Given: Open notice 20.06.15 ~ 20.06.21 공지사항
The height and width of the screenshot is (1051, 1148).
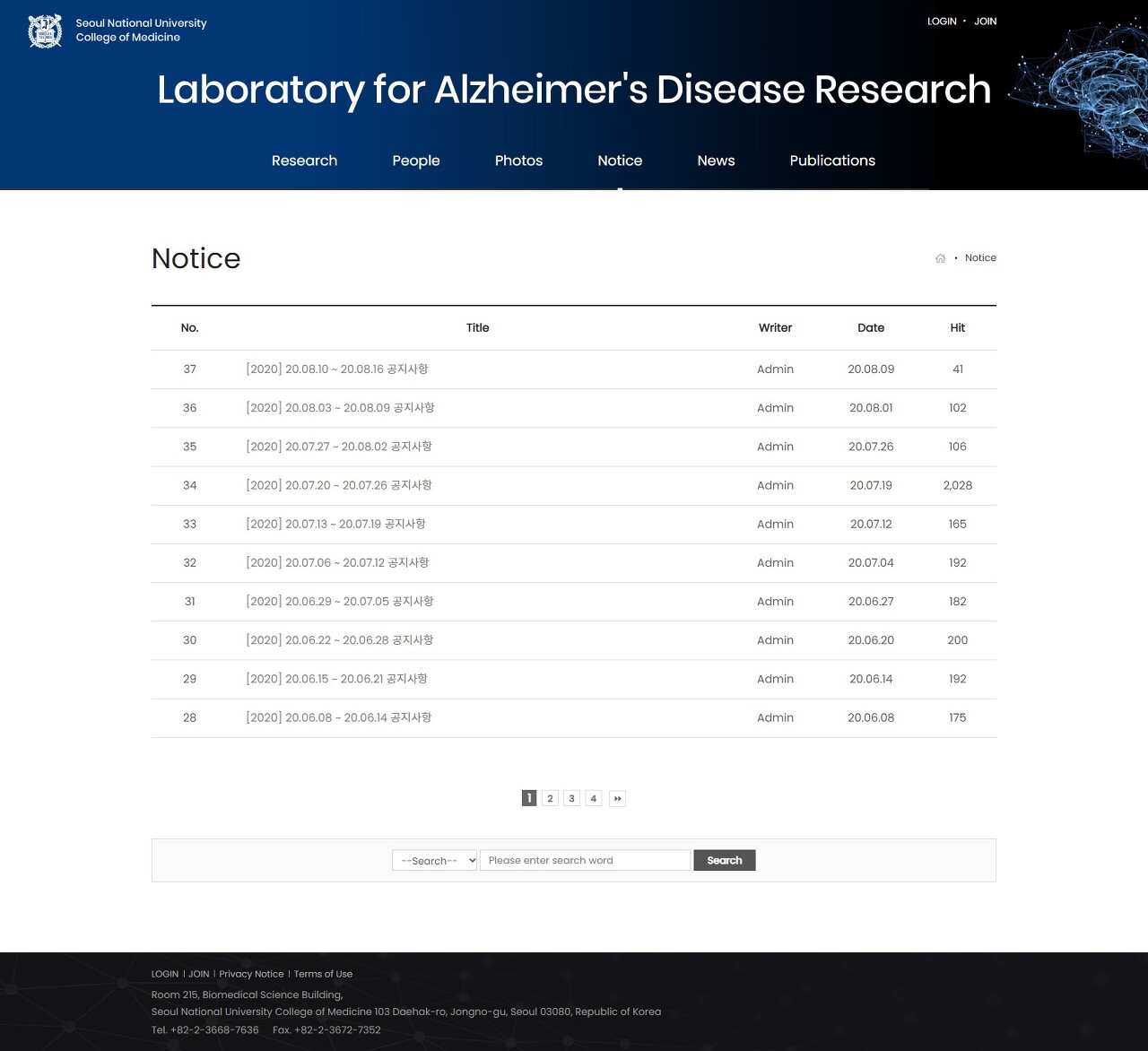Looking at the screenshot, I should [x=336, y=679].
